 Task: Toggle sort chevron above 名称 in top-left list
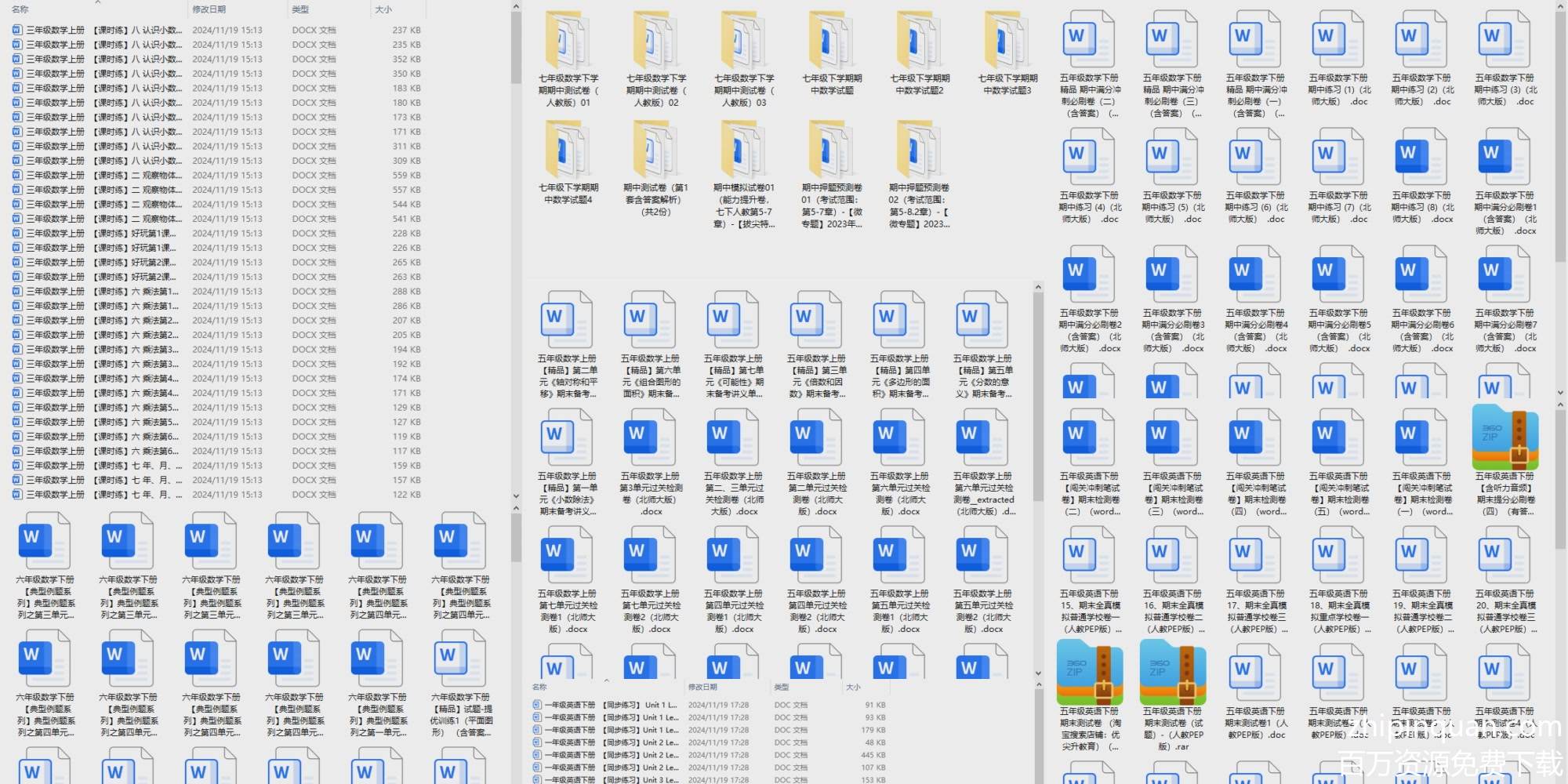tap(98, 2)
